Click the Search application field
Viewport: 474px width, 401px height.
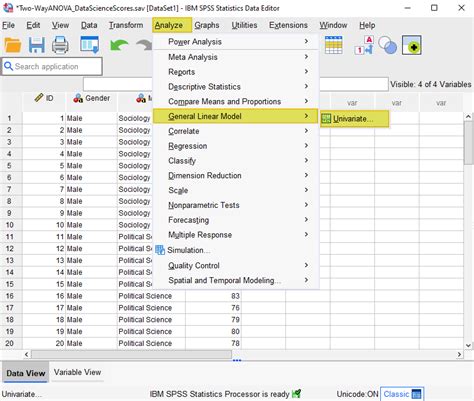coord(52,66)
